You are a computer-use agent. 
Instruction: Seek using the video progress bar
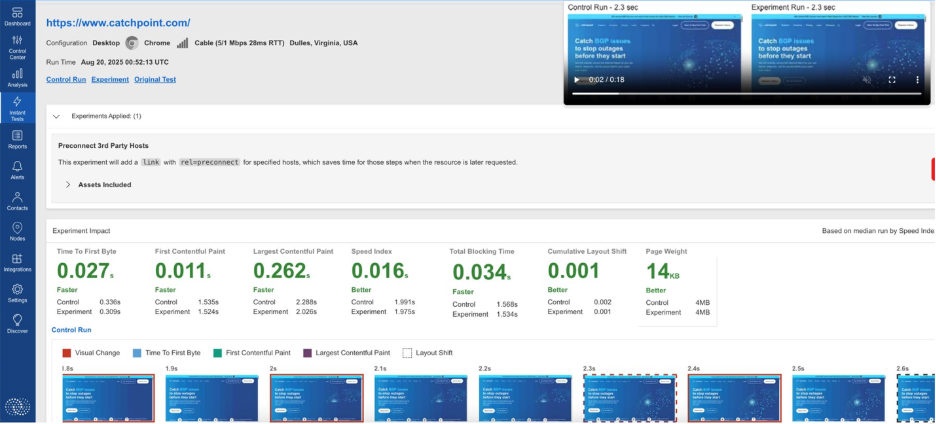pyautogui.click(x=746, y=94)
